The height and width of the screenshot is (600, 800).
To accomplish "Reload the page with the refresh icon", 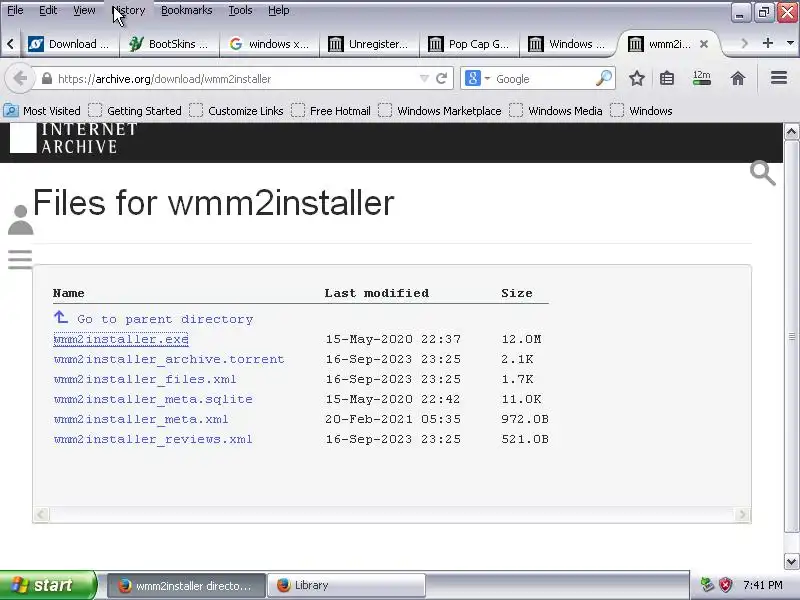I will click(442, 79).
